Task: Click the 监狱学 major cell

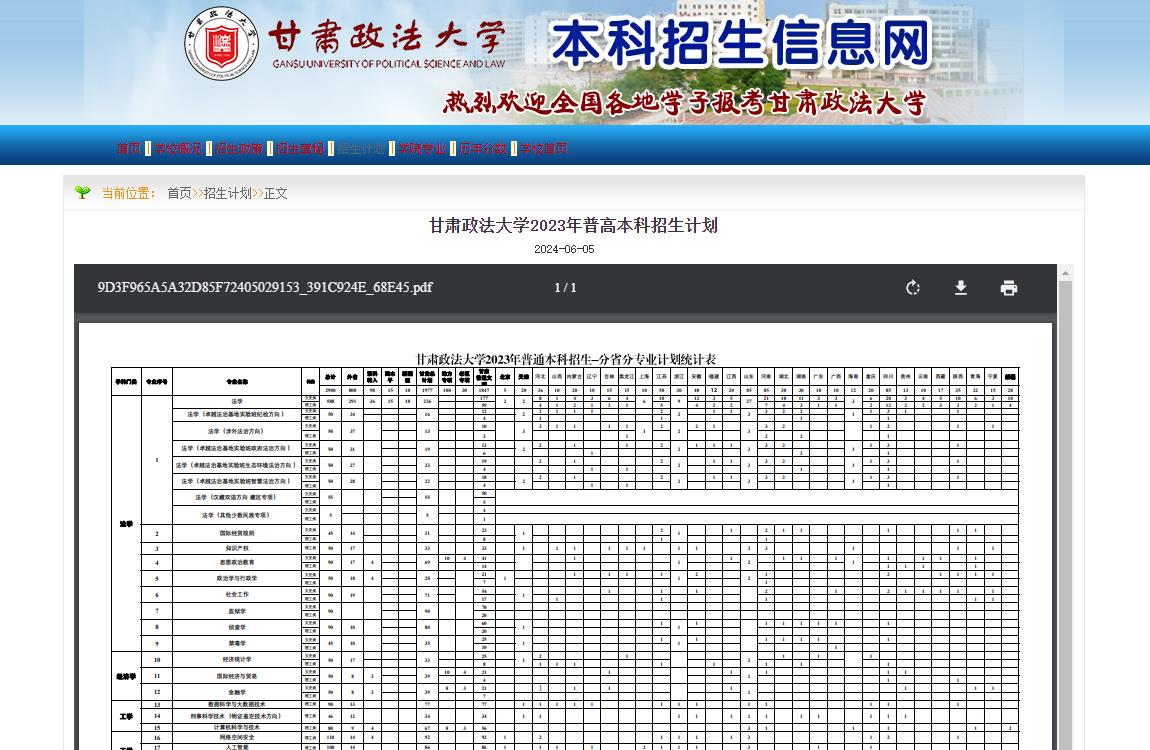Action: pyautogui.click(x=237, y=611)
